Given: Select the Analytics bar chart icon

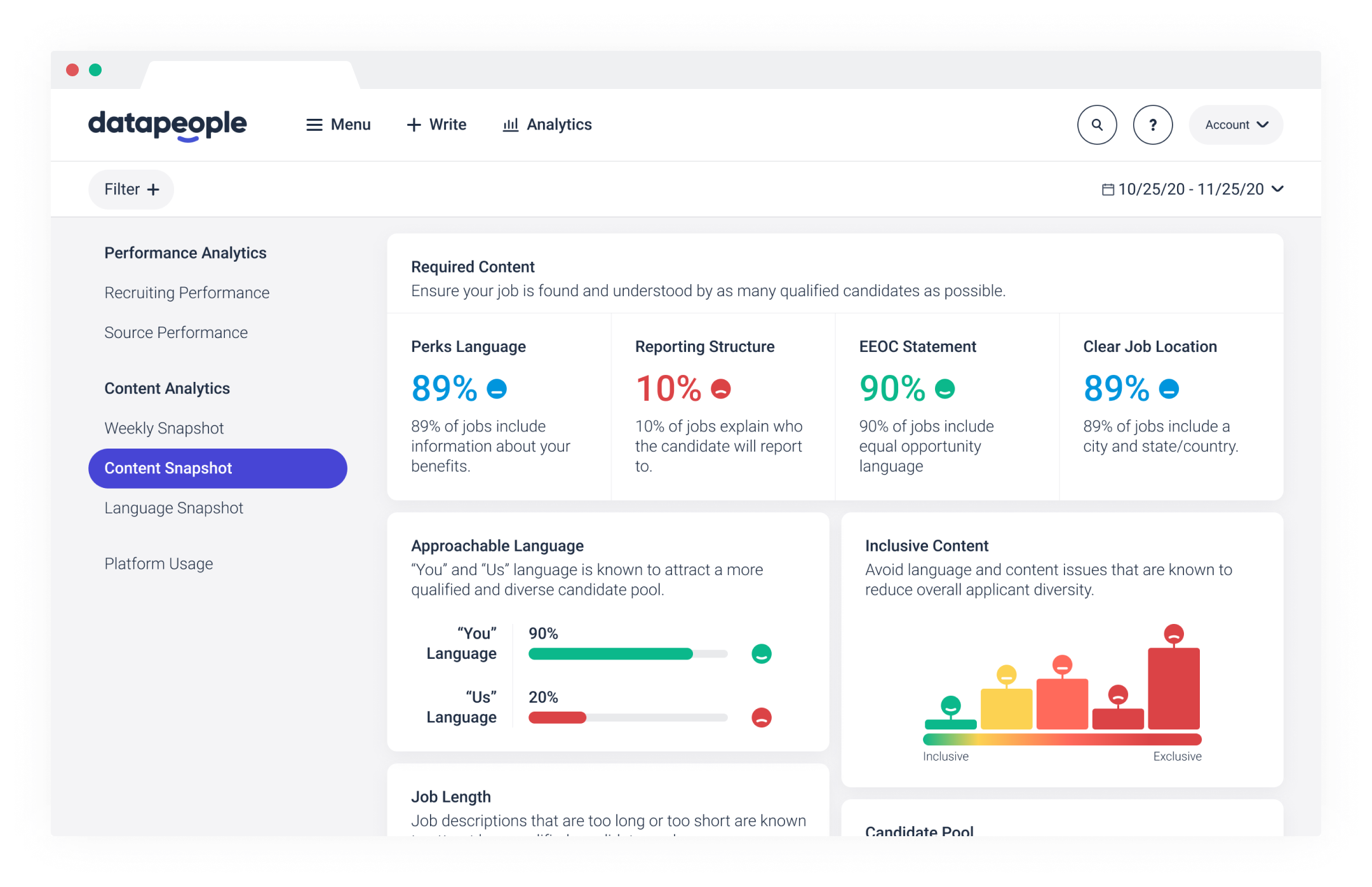Looking at the screenshot, I should [510, 125].
